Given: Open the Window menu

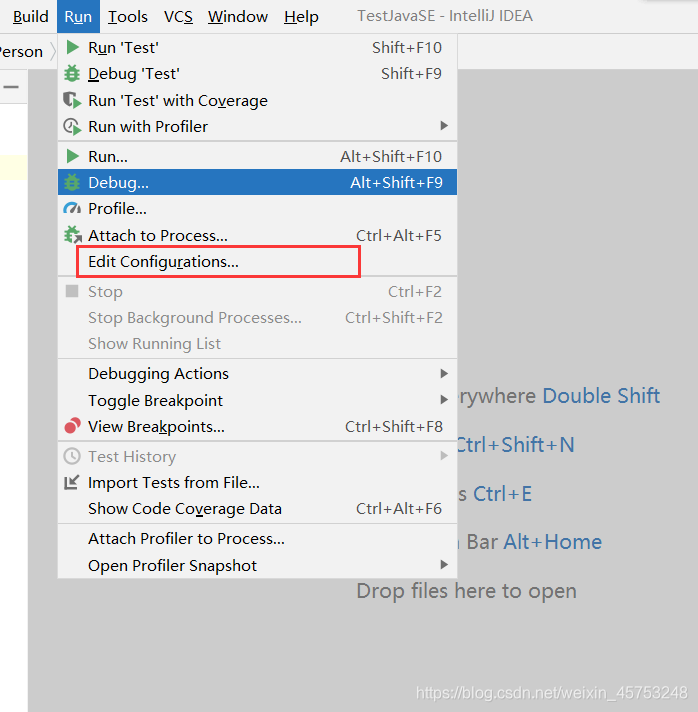Looking at the screenshot, I should pyautogui.click(x=238, y=16).
